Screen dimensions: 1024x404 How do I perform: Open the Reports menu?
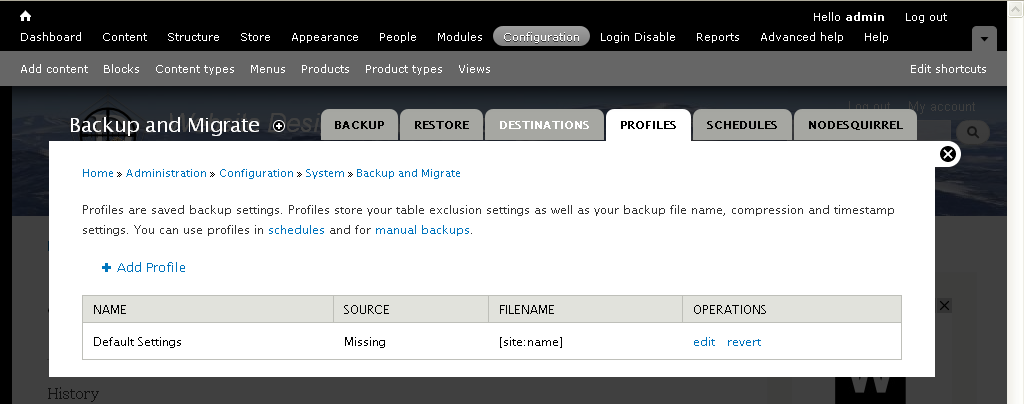[x=718, y=37]
